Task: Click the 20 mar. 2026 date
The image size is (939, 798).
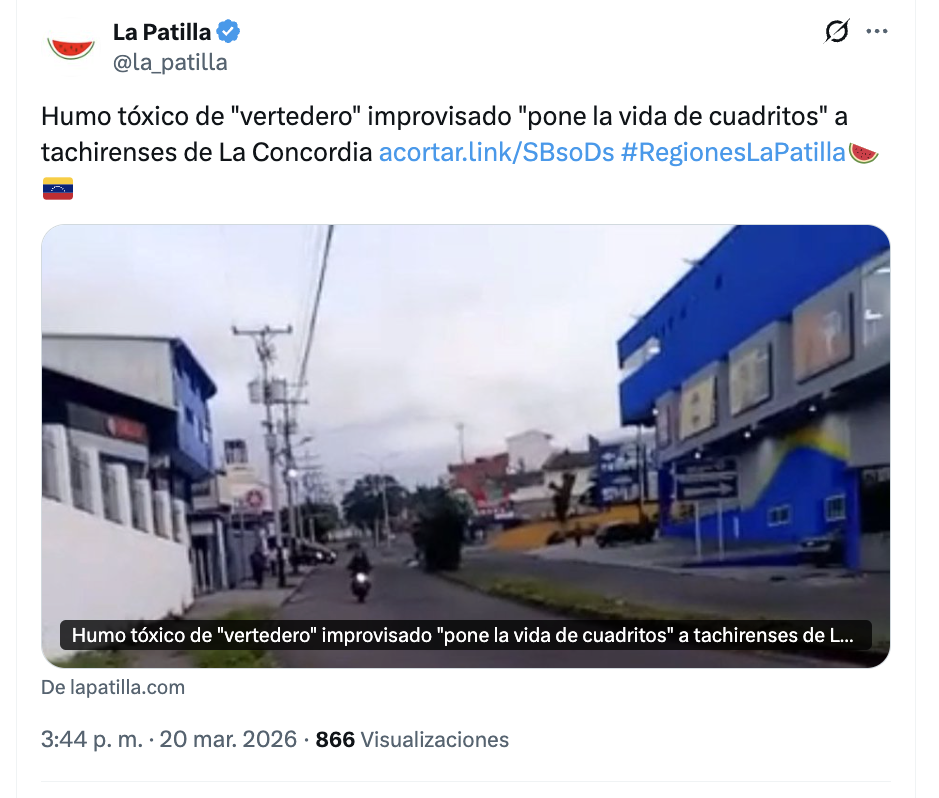Action: click(x=228, y=739)
